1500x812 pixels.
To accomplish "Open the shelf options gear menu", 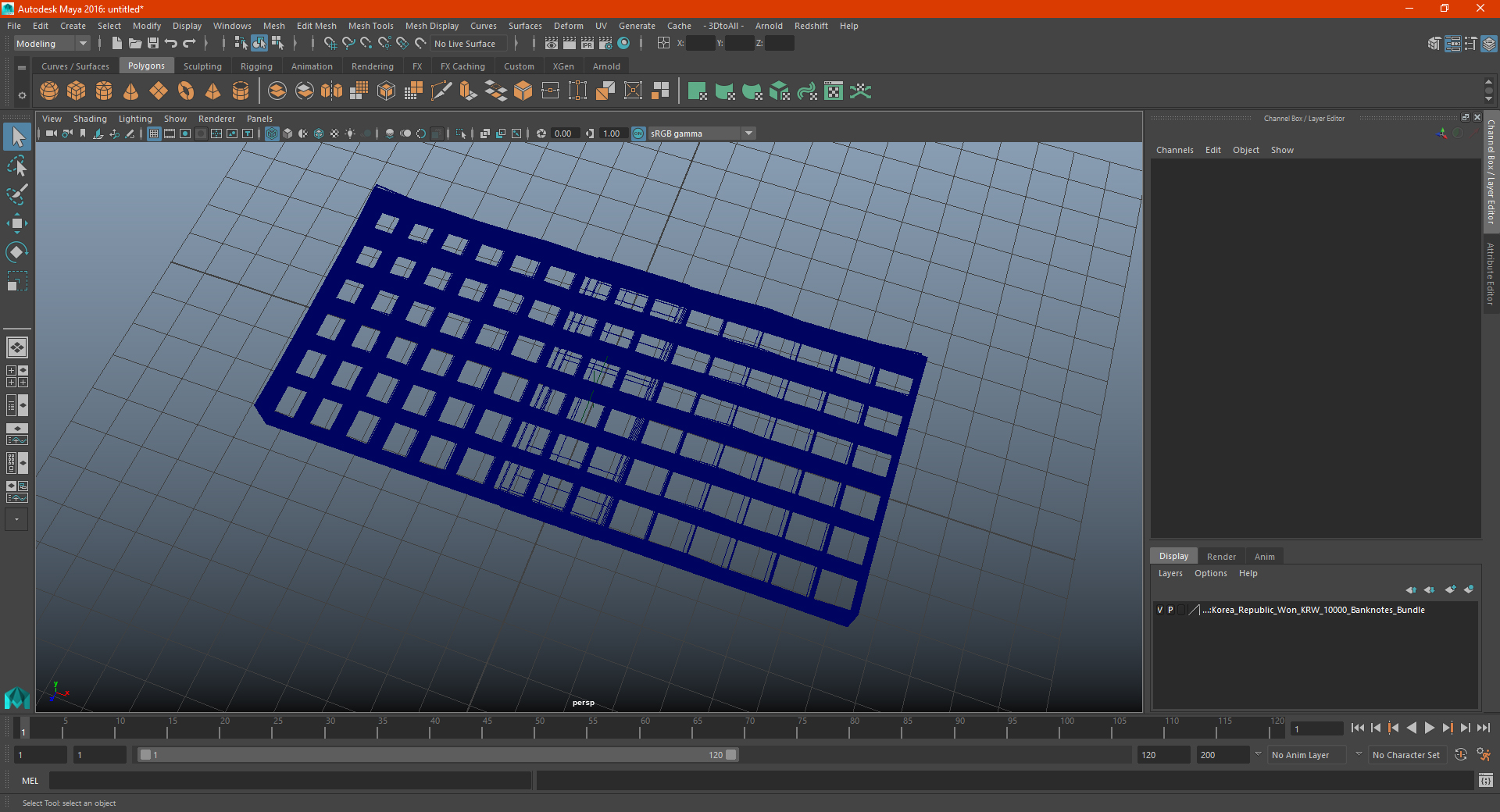I will (22, 95).
